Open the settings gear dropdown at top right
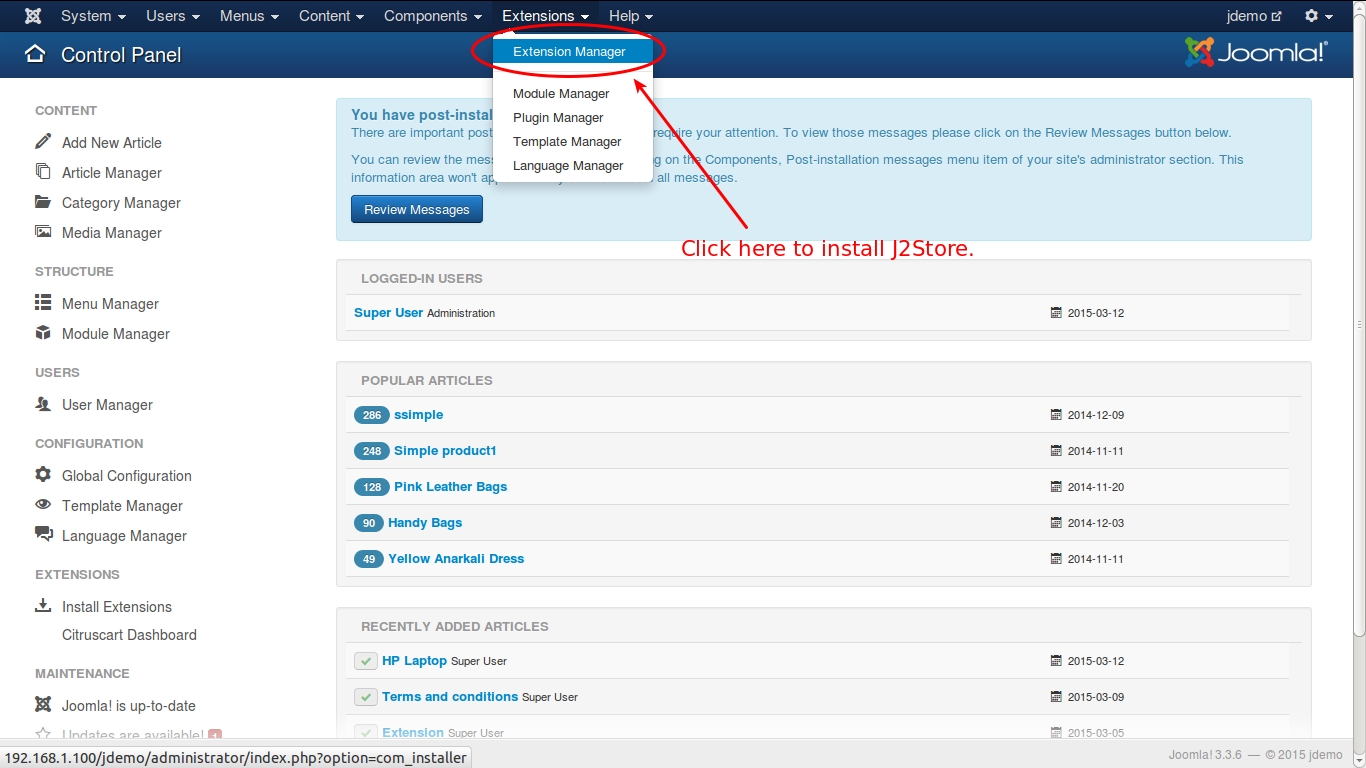Screen dimensions: 1366x768 point(1318,16)
